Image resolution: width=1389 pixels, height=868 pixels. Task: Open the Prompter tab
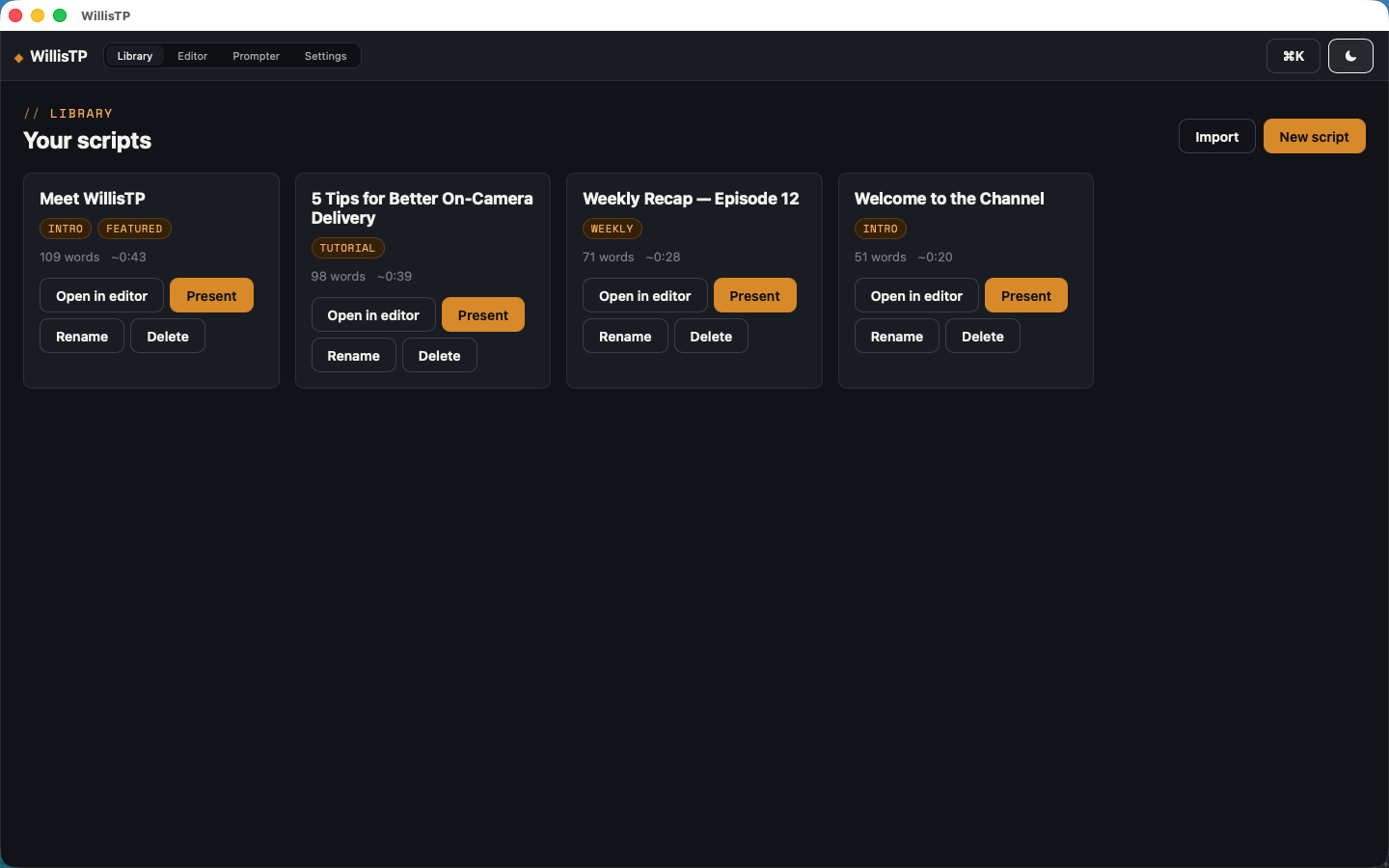[256, 56]
